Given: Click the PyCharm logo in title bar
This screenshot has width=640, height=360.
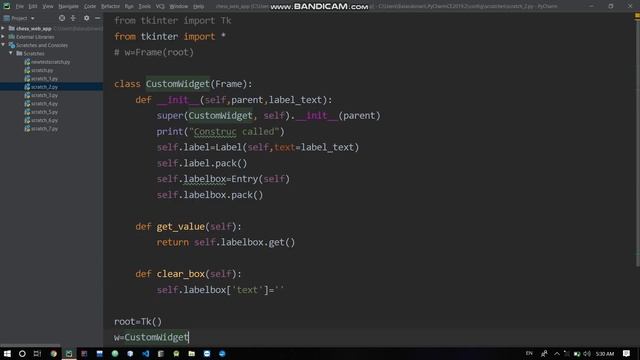Looking at the screenshot, I should tap(7, 6).
